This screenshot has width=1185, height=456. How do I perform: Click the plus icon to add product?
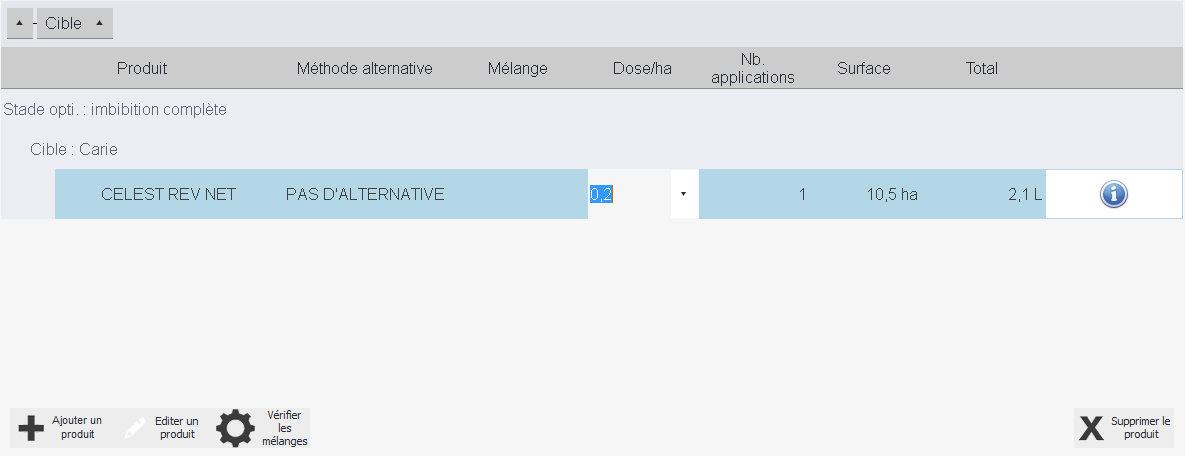[x=31, y=428]
